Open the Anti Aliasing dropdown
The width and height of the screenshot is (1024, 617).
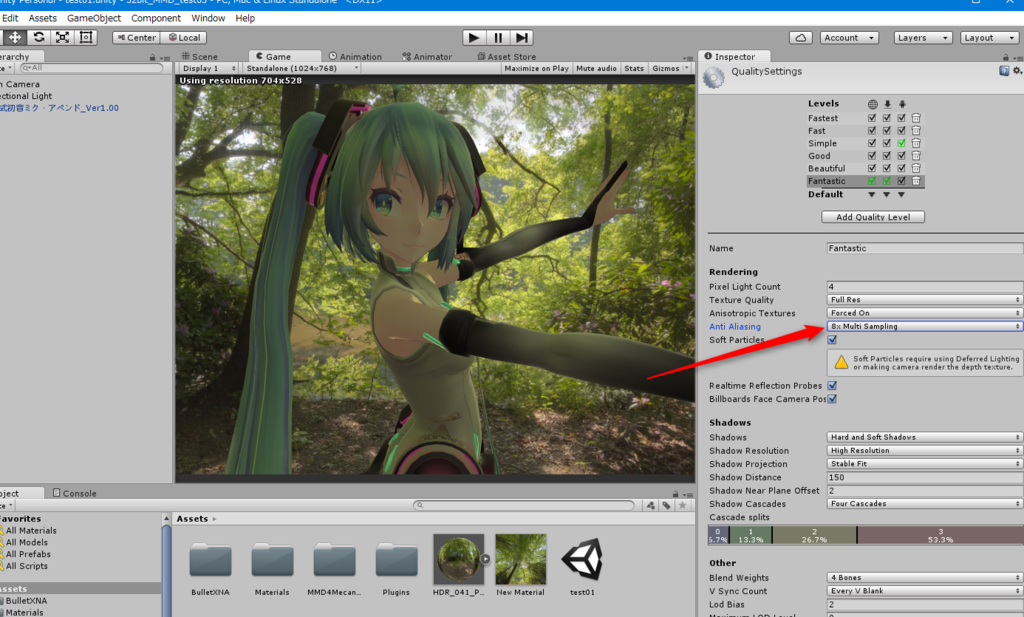(x=925, y=326)
